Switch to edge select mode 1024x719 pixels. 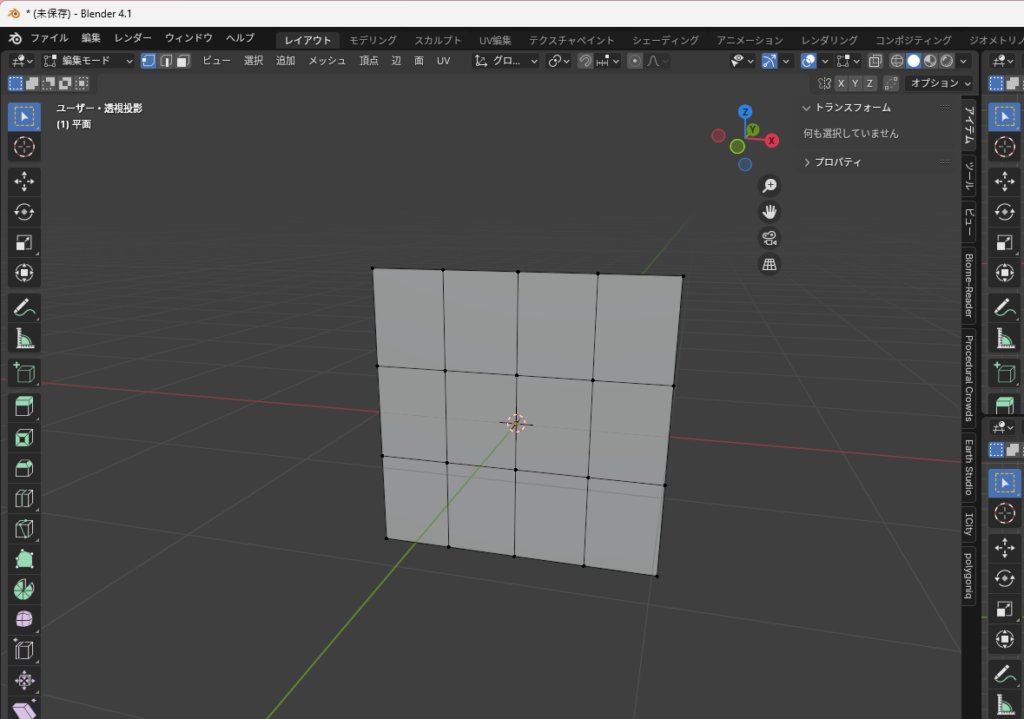165,61
